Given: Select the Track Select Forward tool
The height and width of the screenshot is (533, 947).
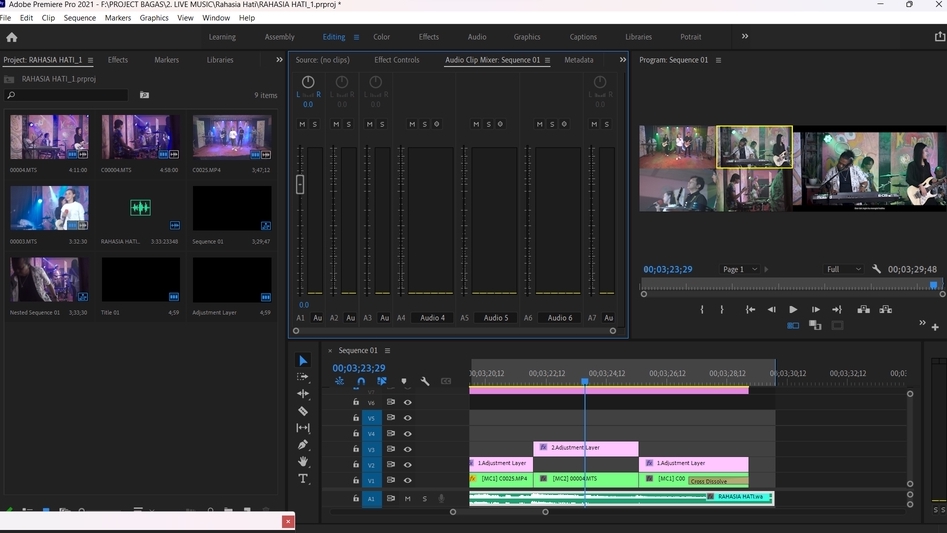Looking at the screenshot, I should (303, 377).
